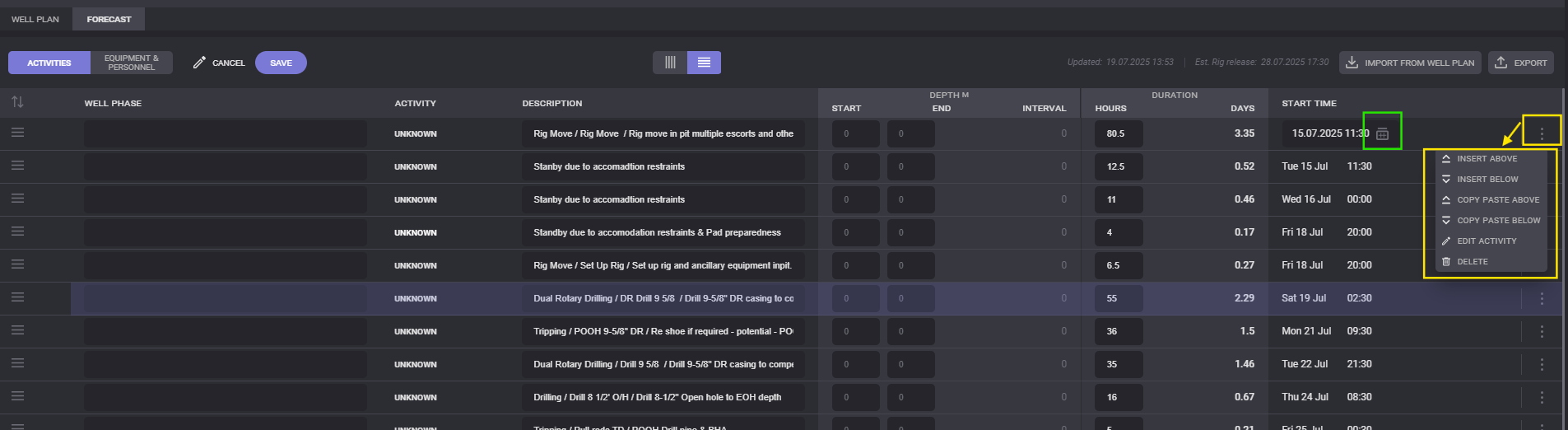Open calendar picker in Start Time field
Viewport: 1568px width, 430px height.
click(1382, 134)
